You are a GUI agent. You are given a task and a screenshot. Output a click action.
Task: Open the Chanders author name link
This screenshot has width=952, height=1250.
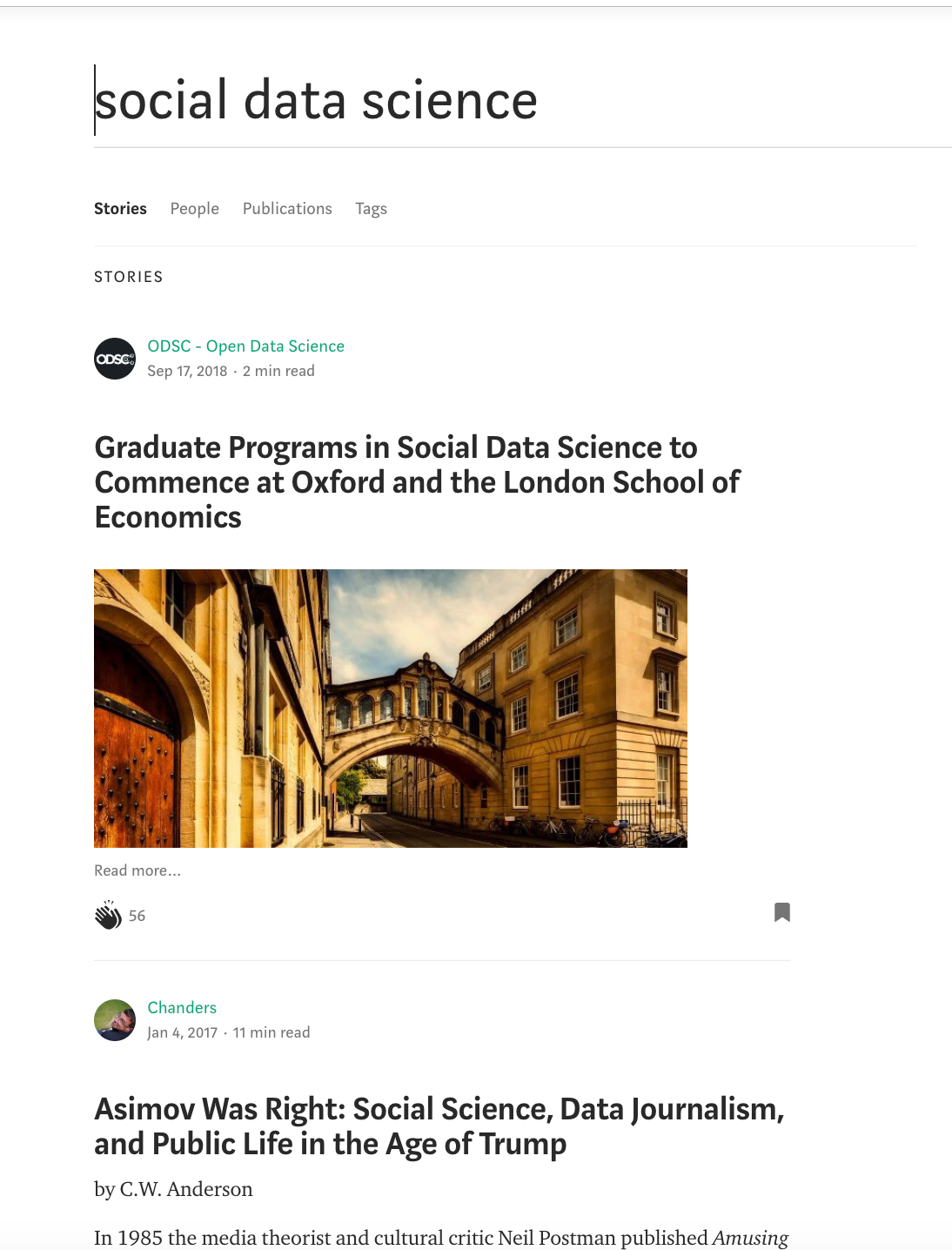pyautogui.click(x=182, y=1008)
